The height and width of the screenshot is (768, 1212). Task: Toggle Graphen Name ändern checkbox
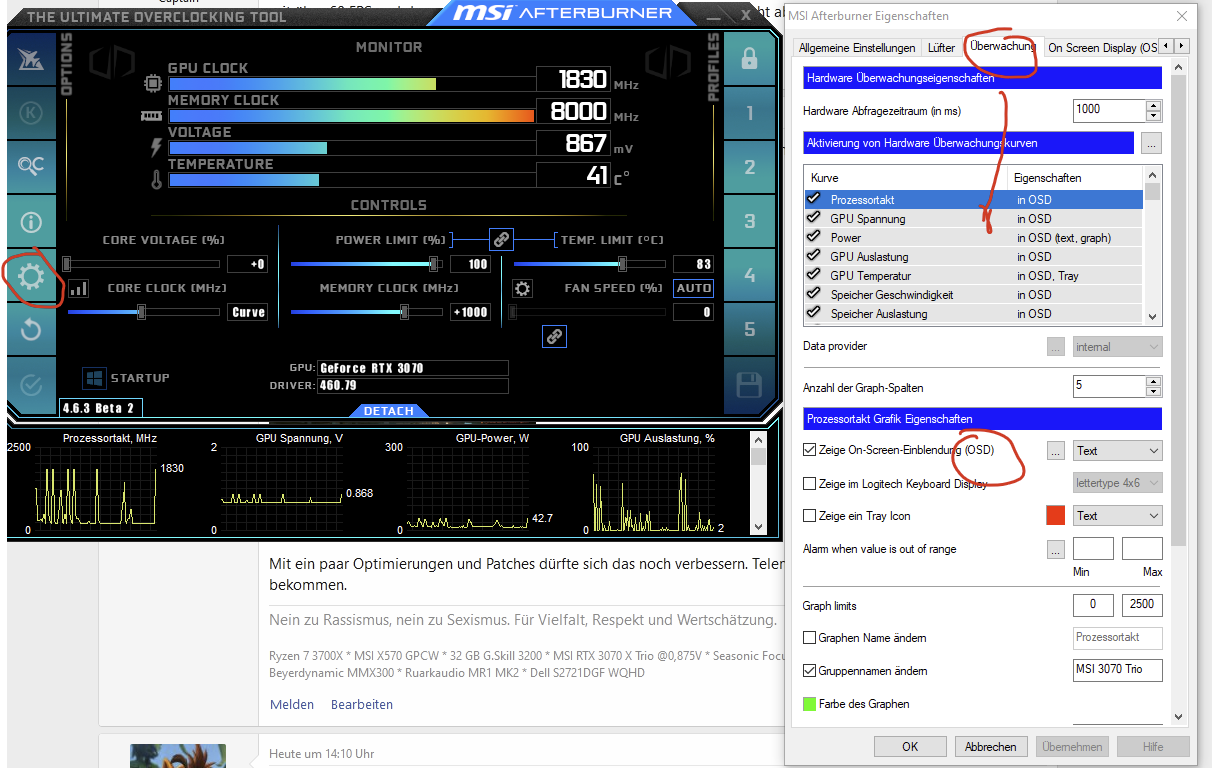(810, 638)
